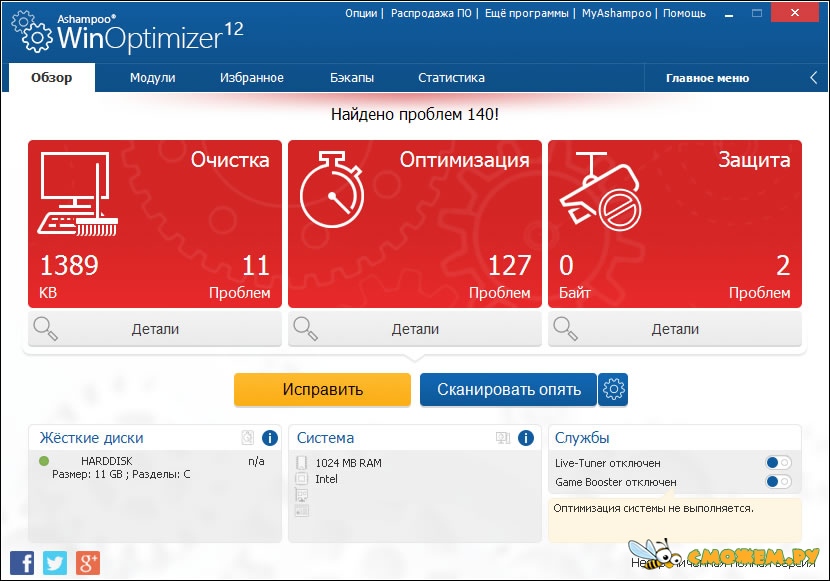Open the Избранное tab
Image resolution: width=830 pixels, height=581 pixels.
pos(252,78)
